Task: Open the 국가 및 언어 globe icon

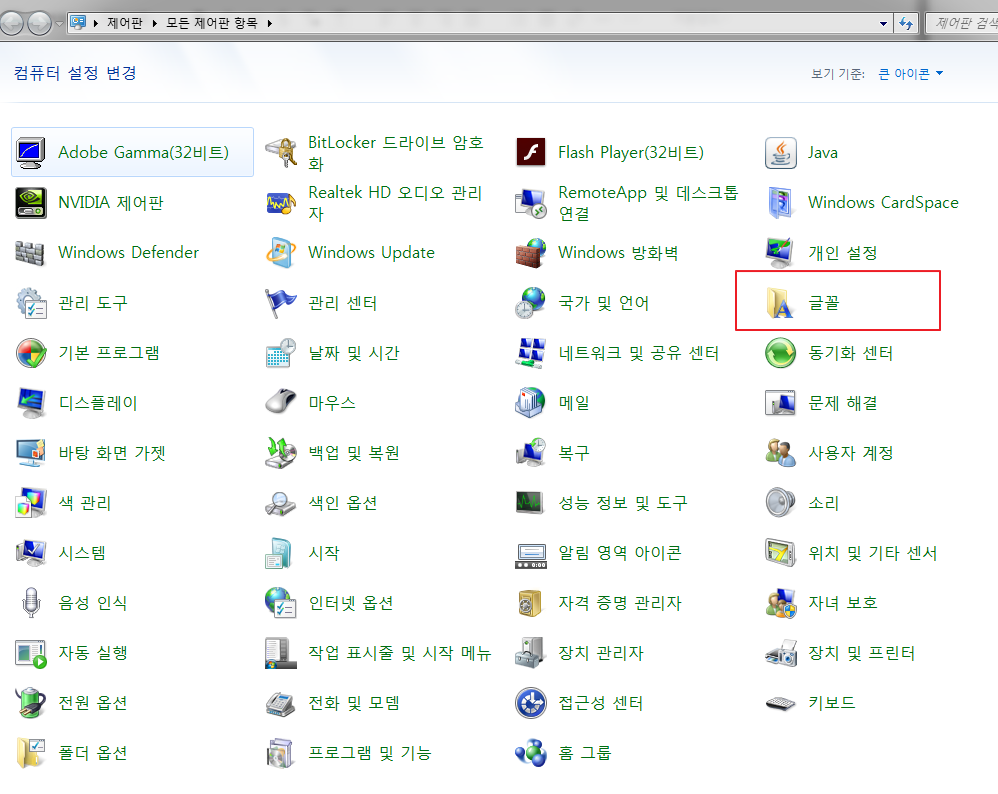Action: click(x=531, y=303)
